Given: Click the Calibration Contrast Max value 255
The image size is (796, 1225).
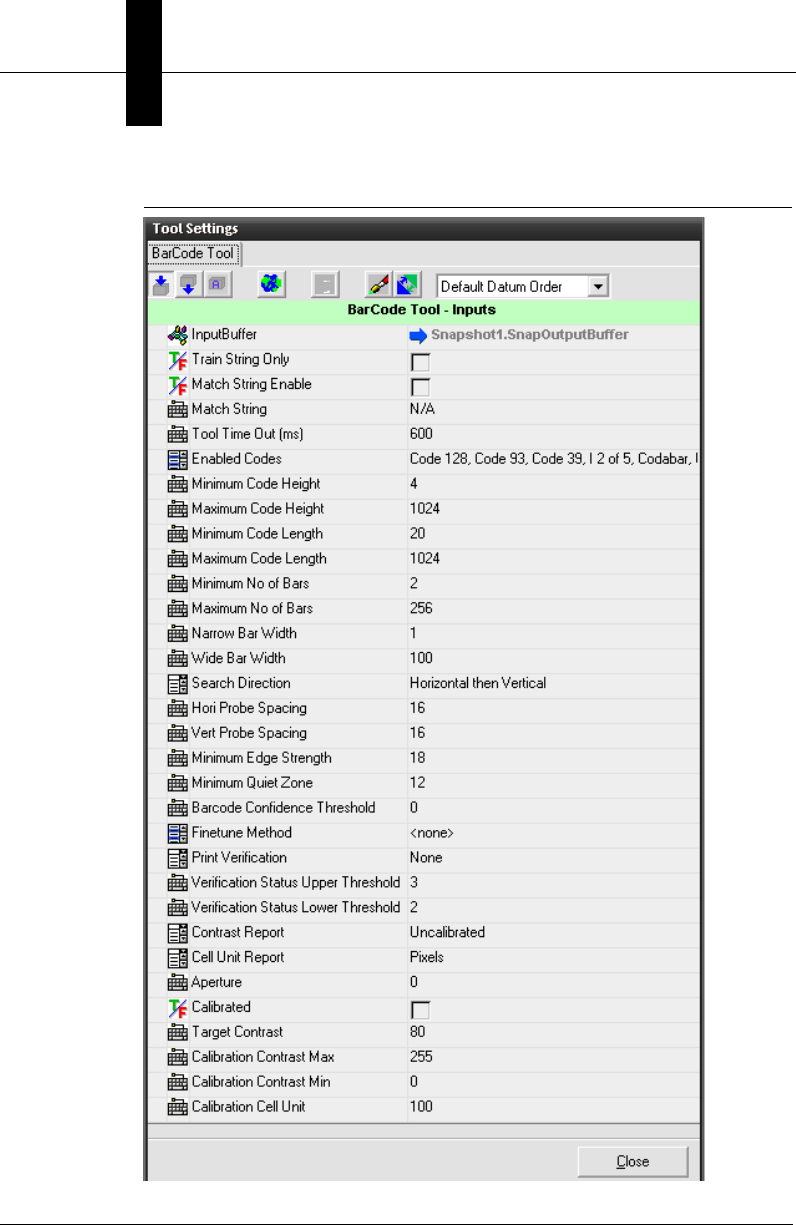Looking at the screenshot, I should 421,1057.
